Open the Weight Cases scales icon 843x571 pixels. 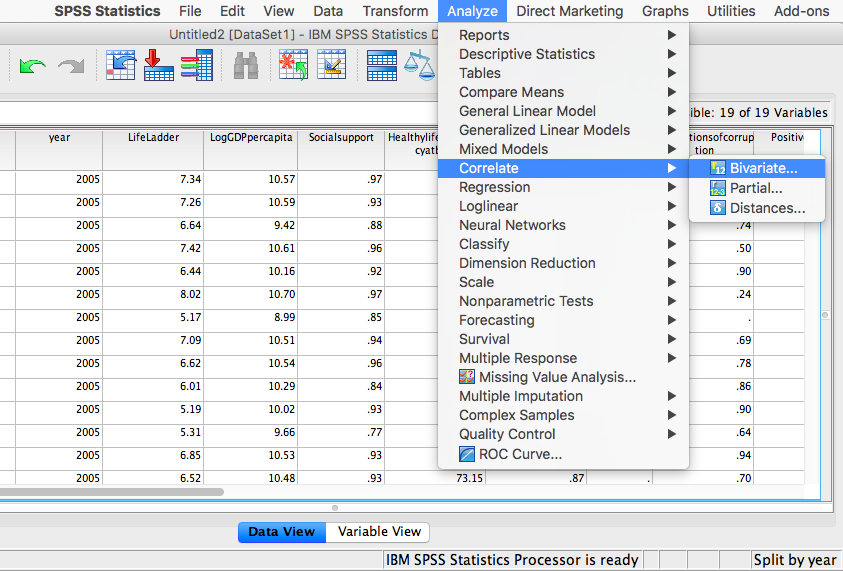[420, 66]
